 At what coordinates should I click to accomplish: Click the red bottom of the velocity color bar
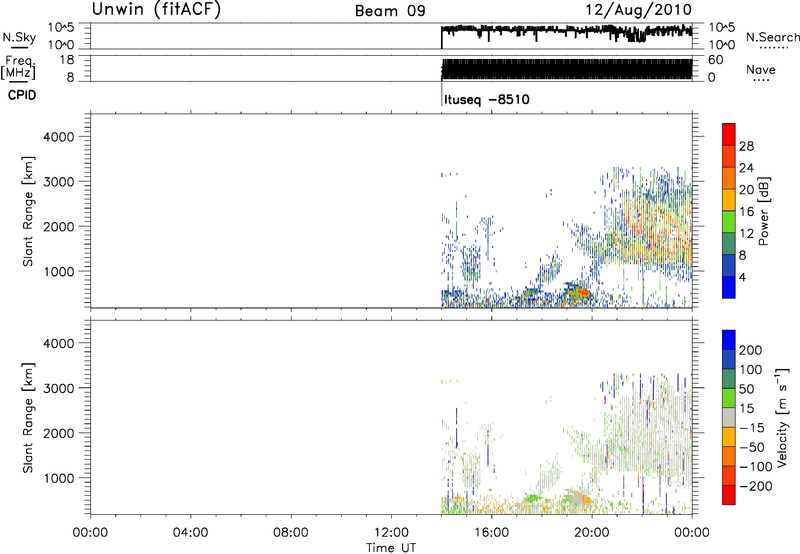pyautogui.click(x=729, y=495)
